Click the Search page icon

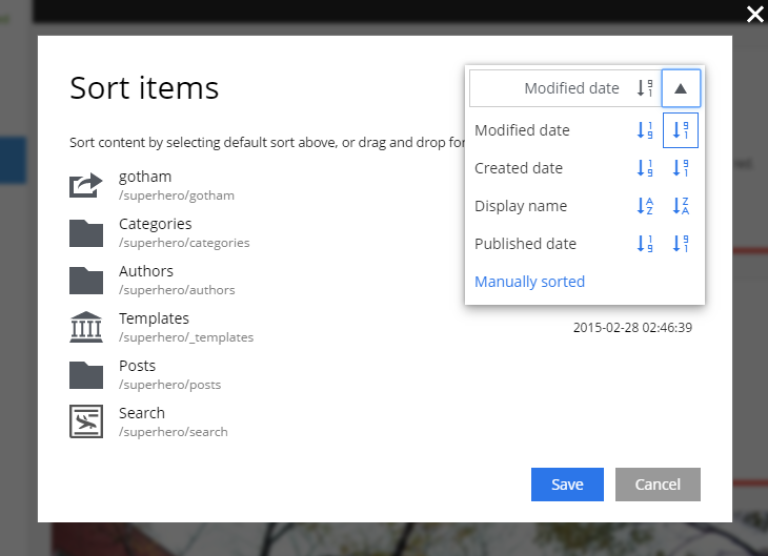(x=86, y=421)
